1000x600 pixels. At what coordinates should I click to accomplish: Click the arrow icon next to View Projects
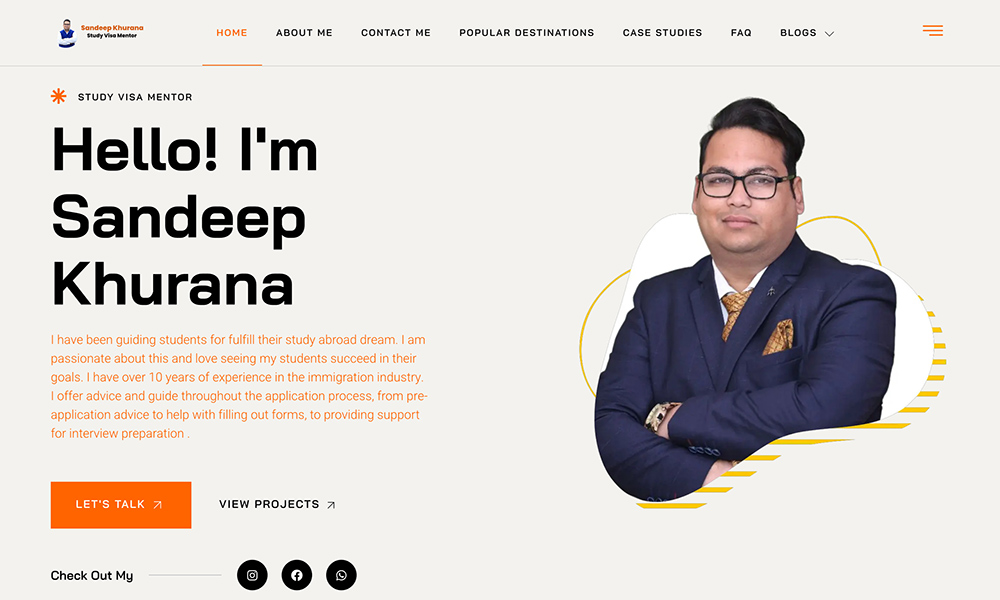coord(331,505)
